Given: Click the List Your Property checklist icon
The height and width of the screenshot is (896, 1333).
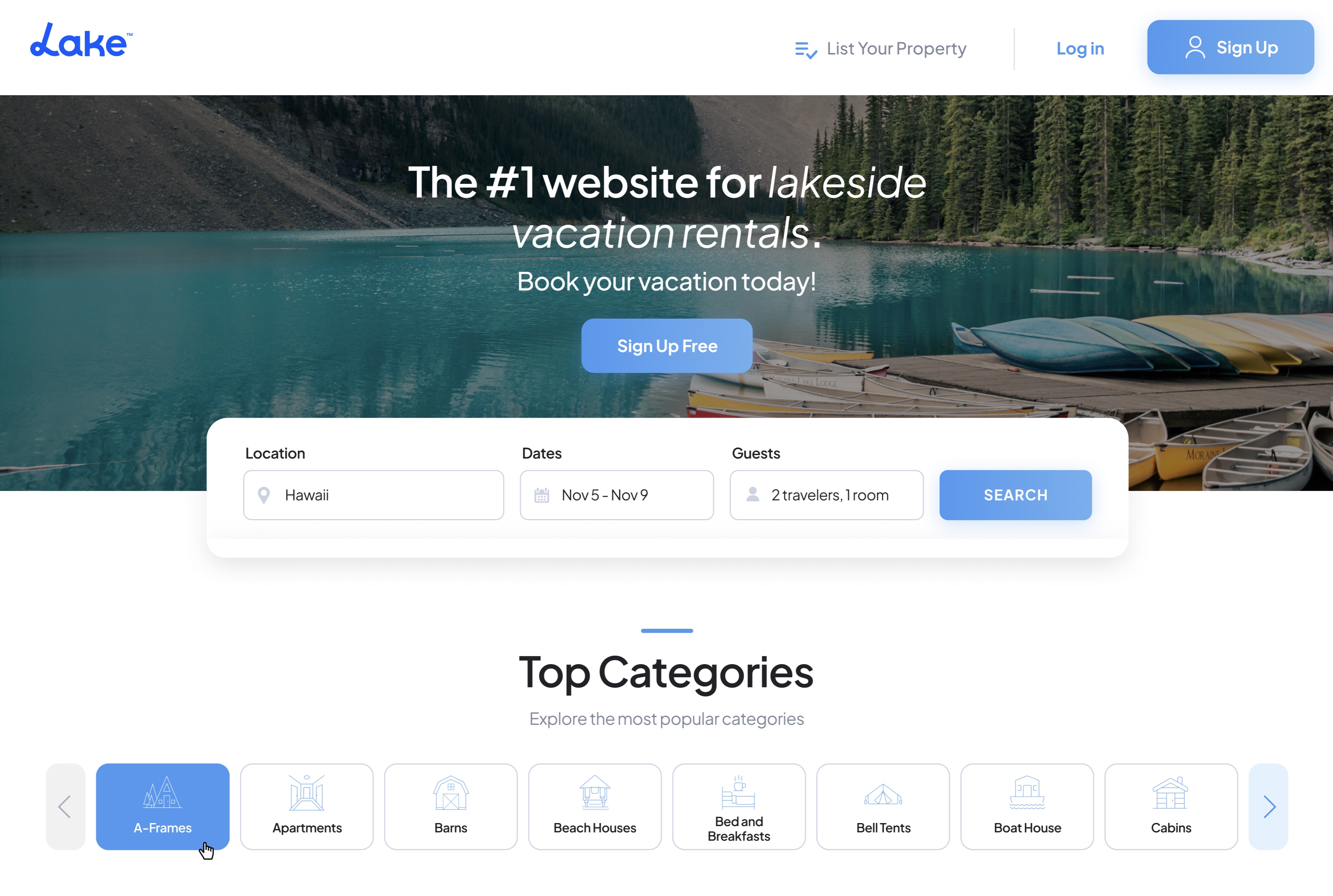Looking at the screenshot, I should click(805, 50).
